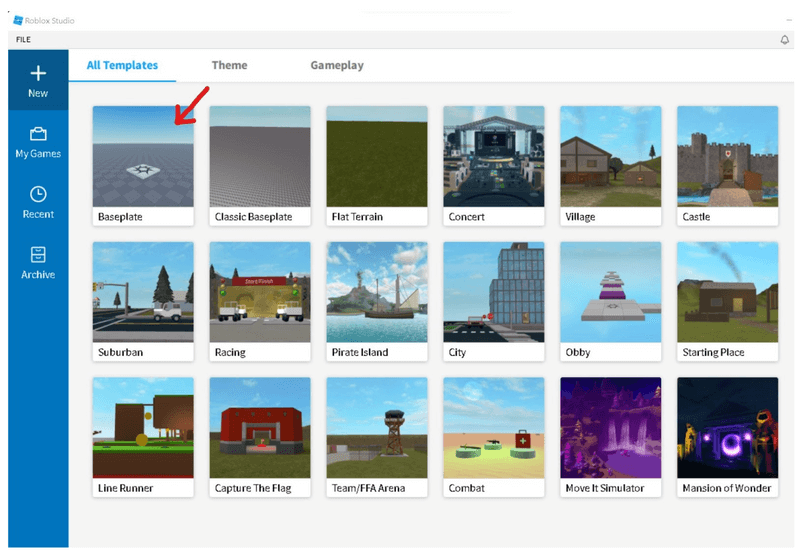Viewport: 800px width, 556px height.
Task: Pick the Concert template
Action: pyautogui.click(x=494, y=156)
